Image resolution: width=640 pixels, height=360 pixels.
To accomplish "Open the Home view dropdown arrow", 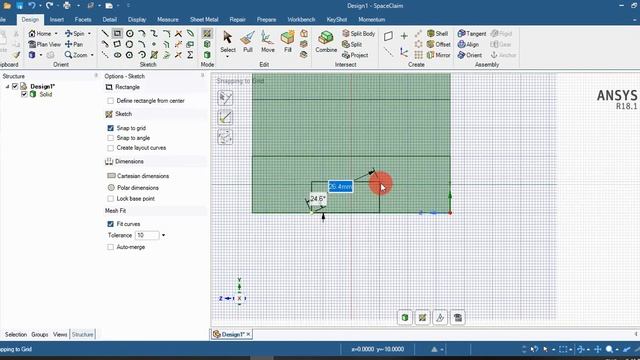I will [x=56, y=33].
